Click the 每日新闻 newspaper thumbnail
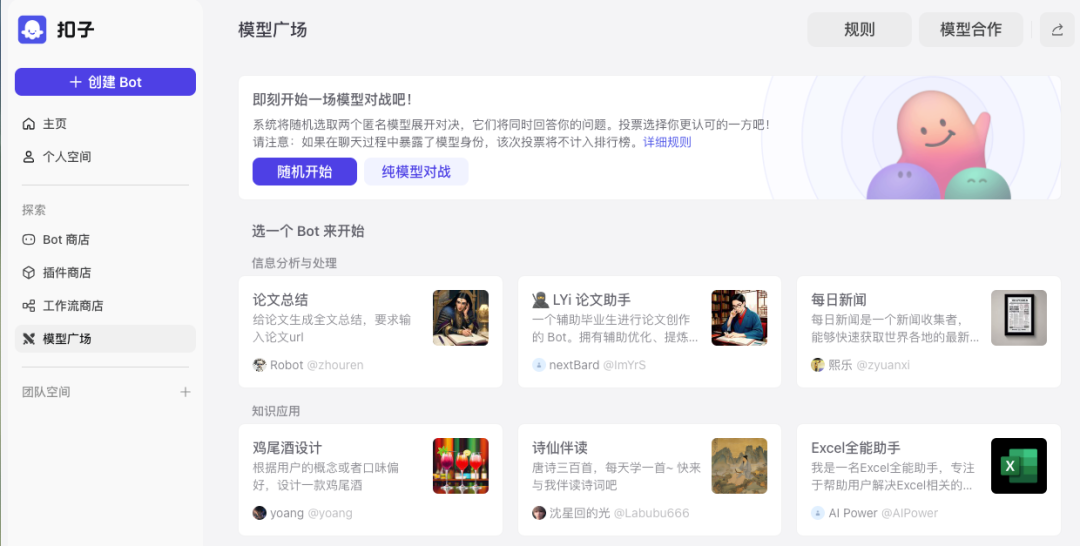 [x=1019, y=317]
